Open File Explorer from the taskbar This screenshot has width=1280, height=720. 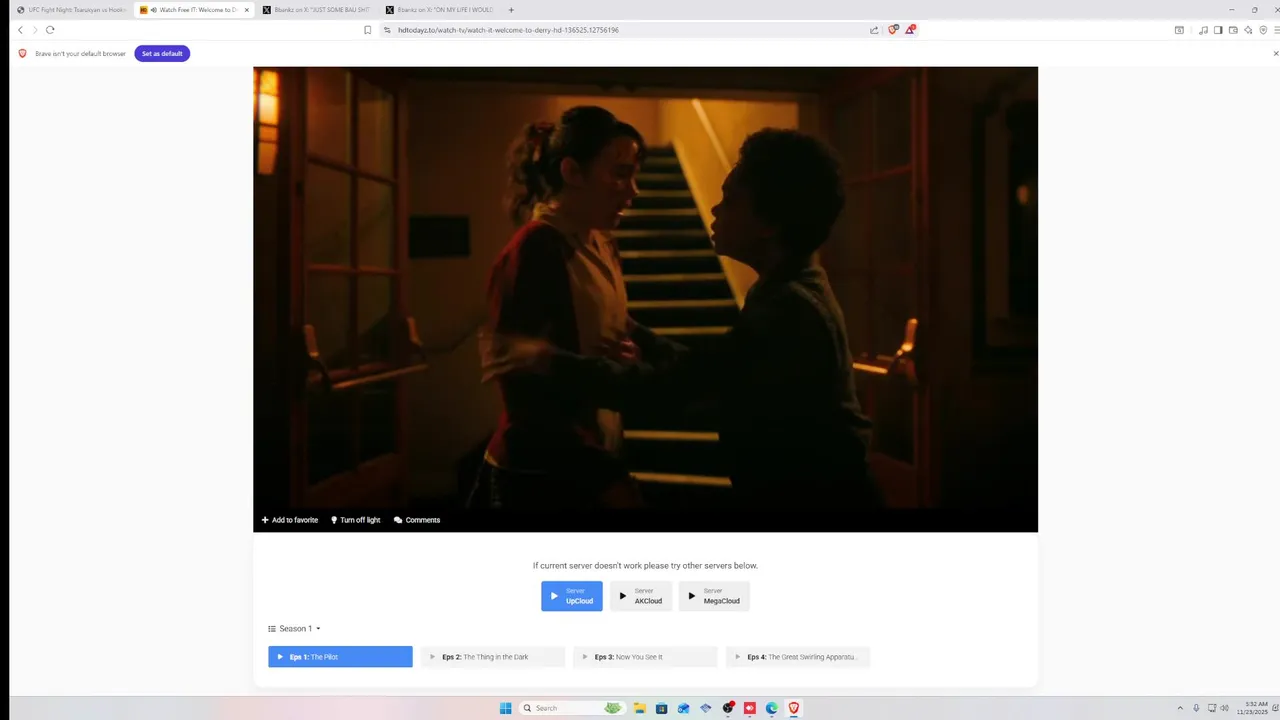pos(640,708)
